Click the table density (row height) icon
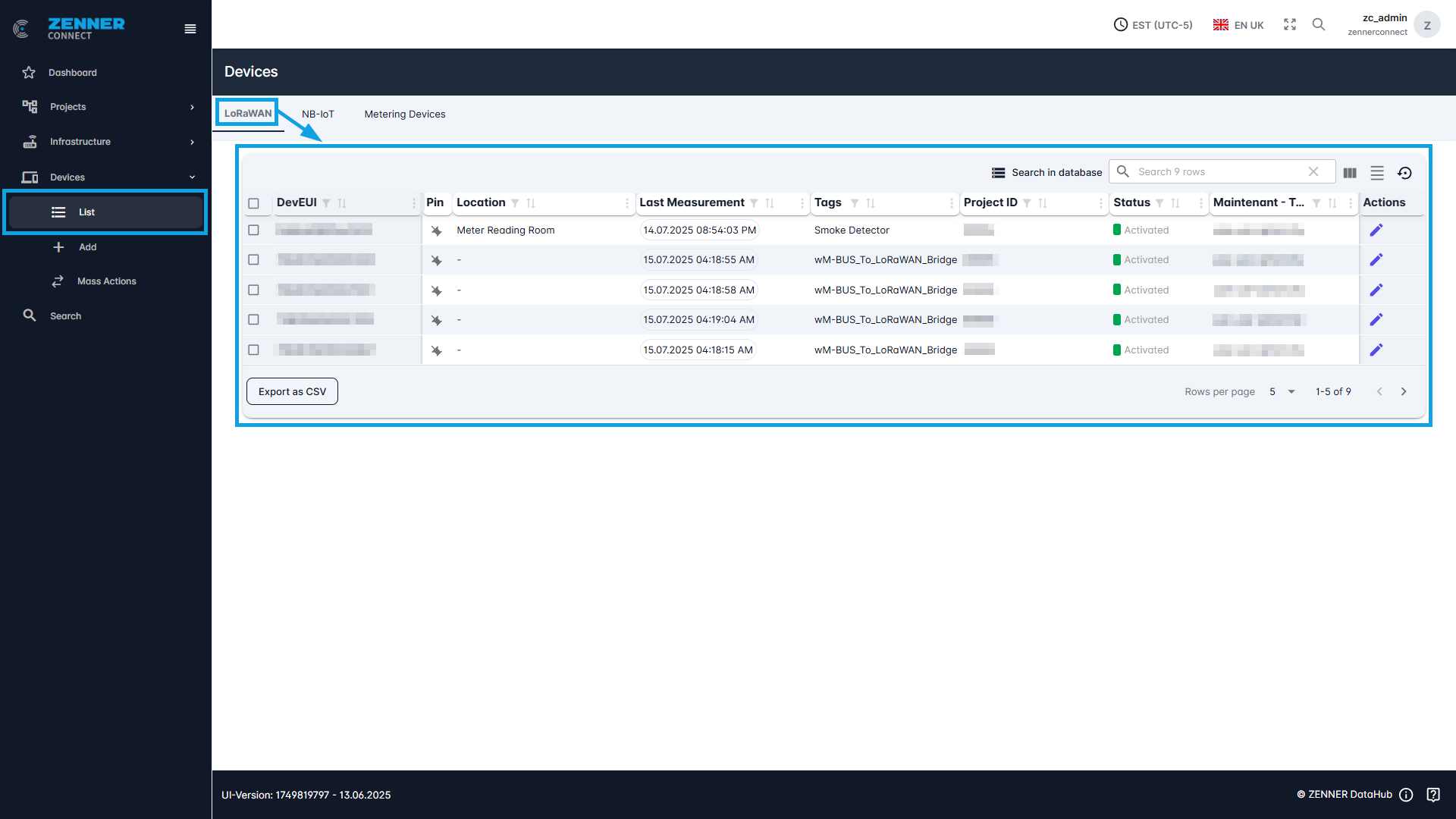 tap(1378, 173)
